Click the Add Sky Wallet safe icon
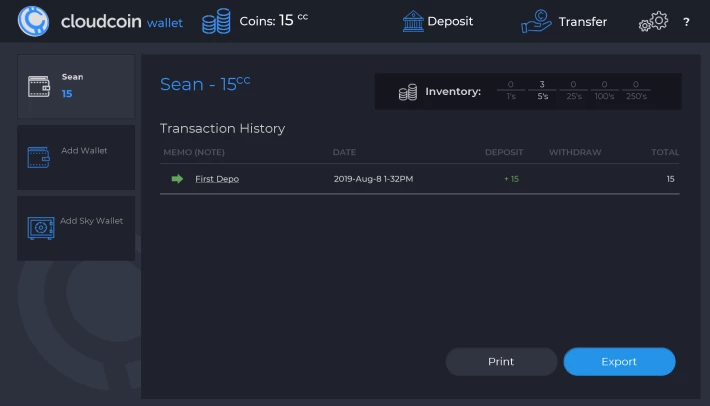The width and height of the screenshot is (710, 406). click(x=41, y=228)
